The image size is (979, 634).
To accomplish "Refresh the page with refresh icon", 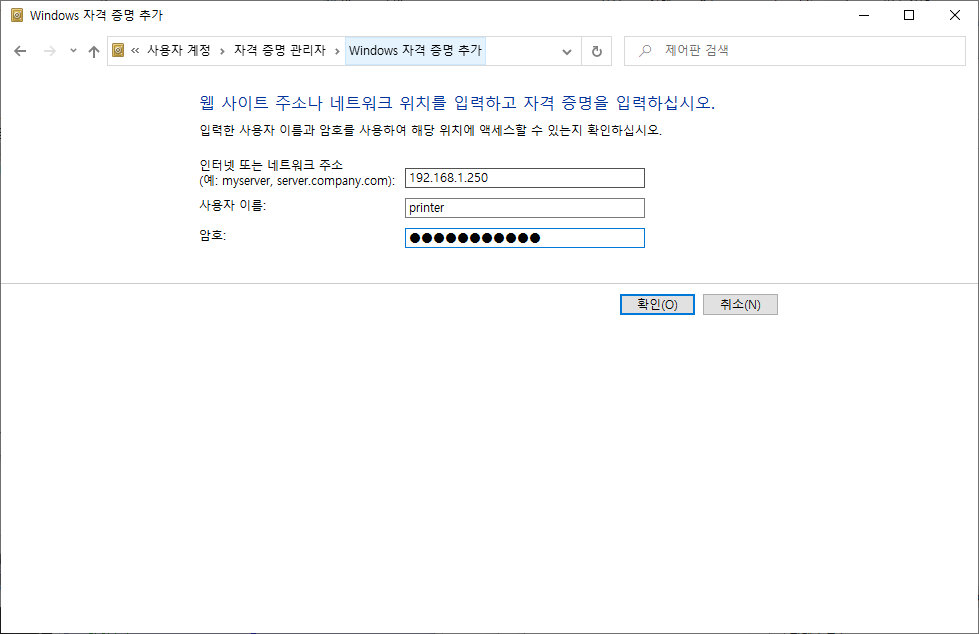I will coord(597,51).
